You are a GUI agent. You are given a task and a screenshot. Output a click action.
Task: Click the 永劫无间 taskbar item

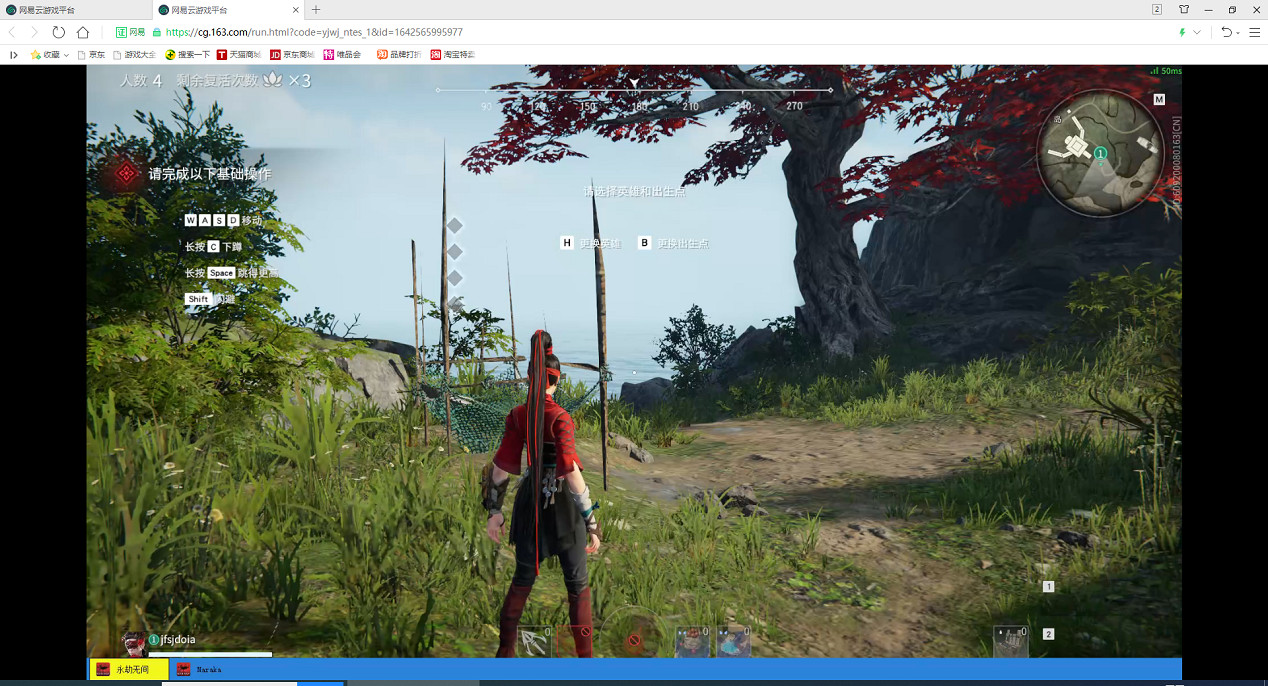point(128,669)
